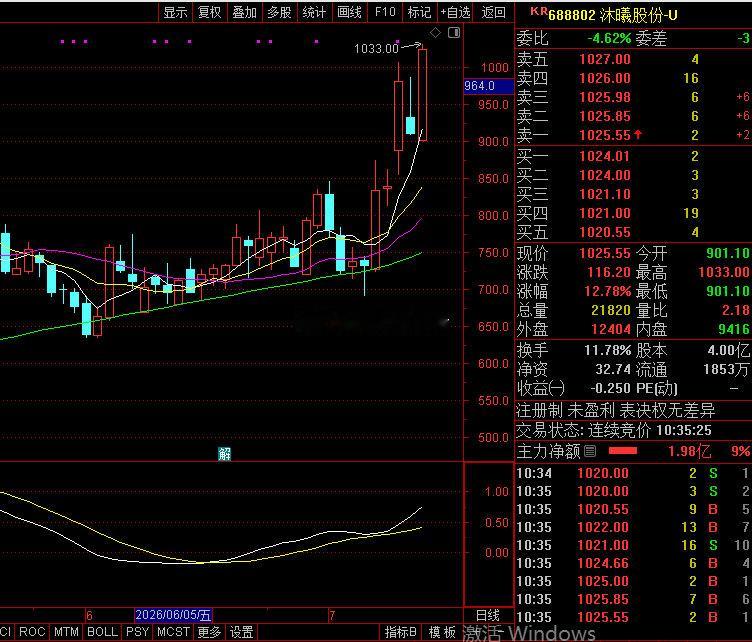Click 卖五 price 1027.00

pyautogui.click(x=605, y=59)
